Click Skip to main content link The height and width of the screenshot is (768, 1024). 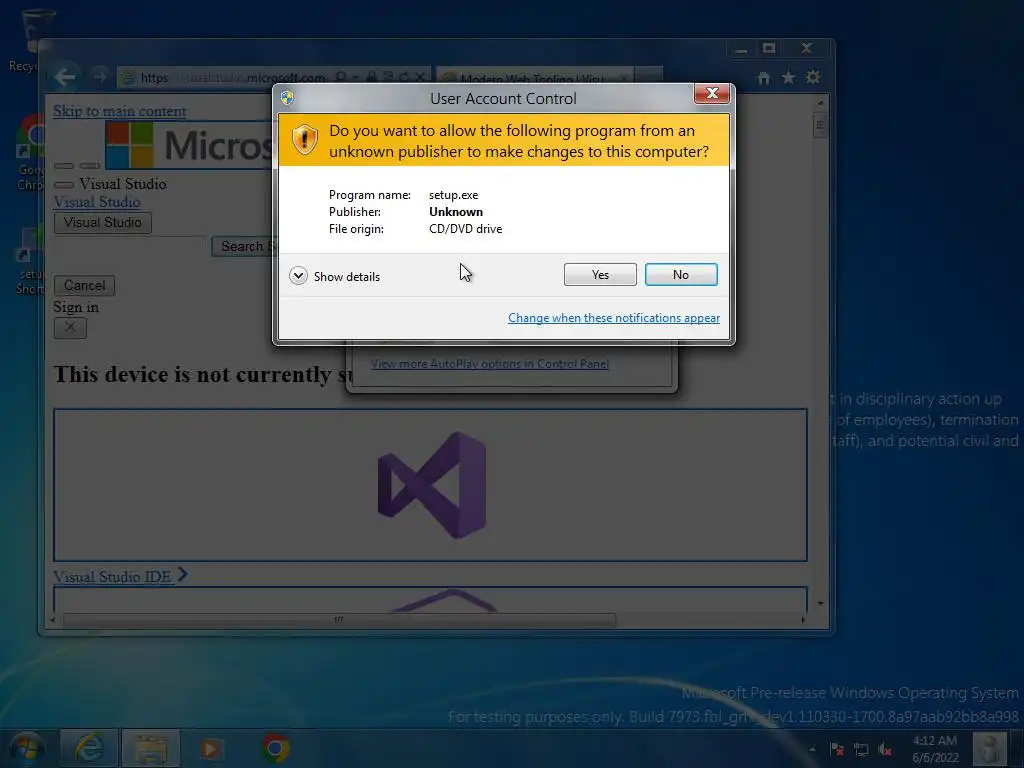coord(120,111)
